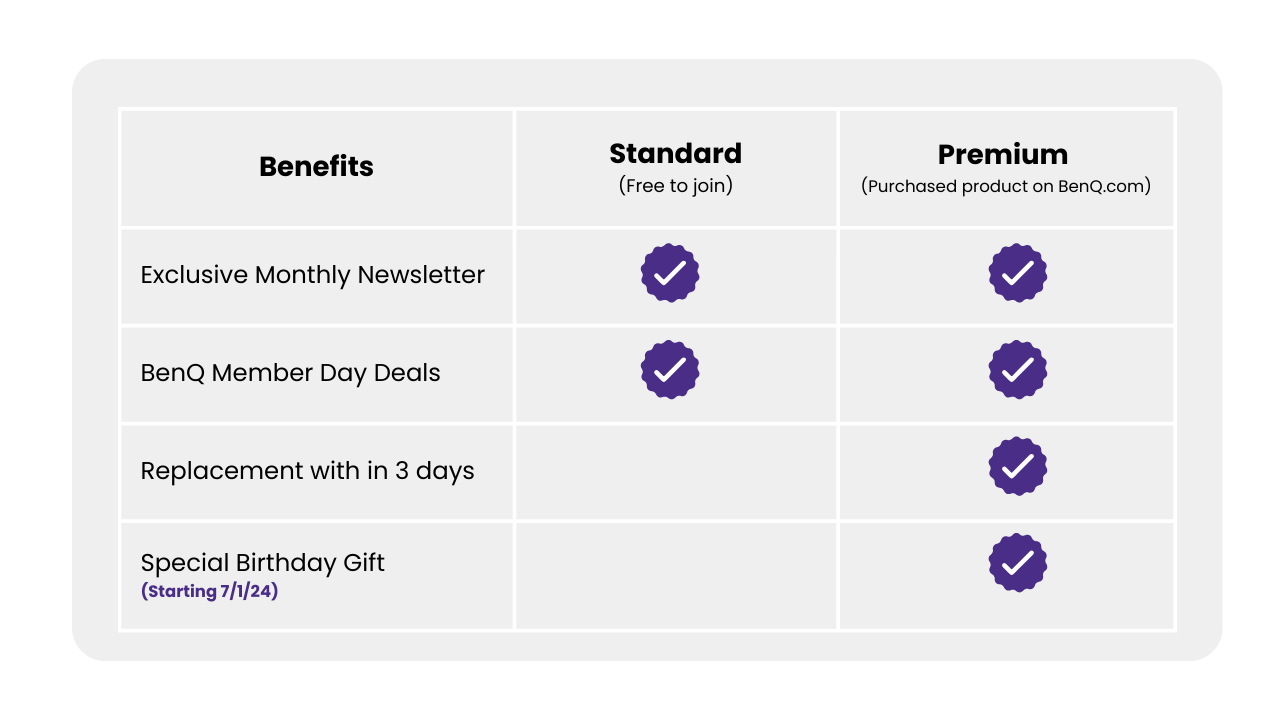Click Premium checkmark for BenQ Member Day Deals
Image resolution: width=1280 pixels, height=720 pixels.
(x=1018, y=370)
